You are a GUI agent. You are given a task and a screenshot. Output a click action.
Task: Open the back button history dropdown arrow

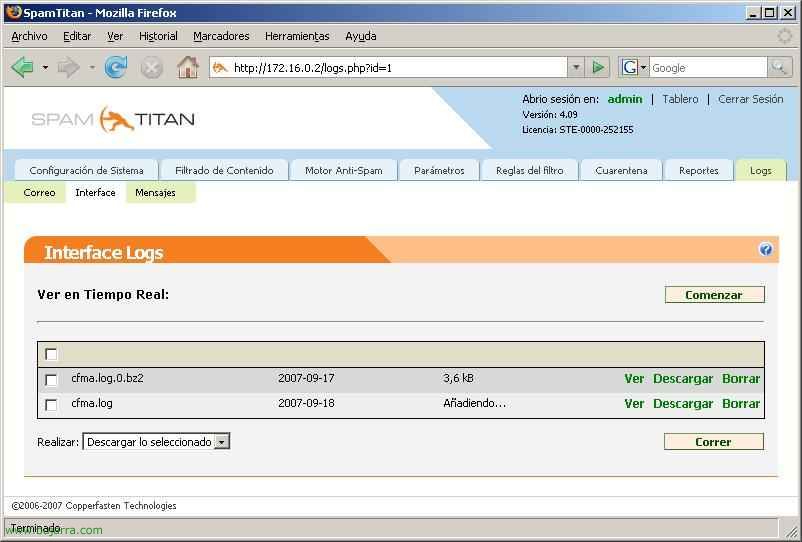point(45,67)
